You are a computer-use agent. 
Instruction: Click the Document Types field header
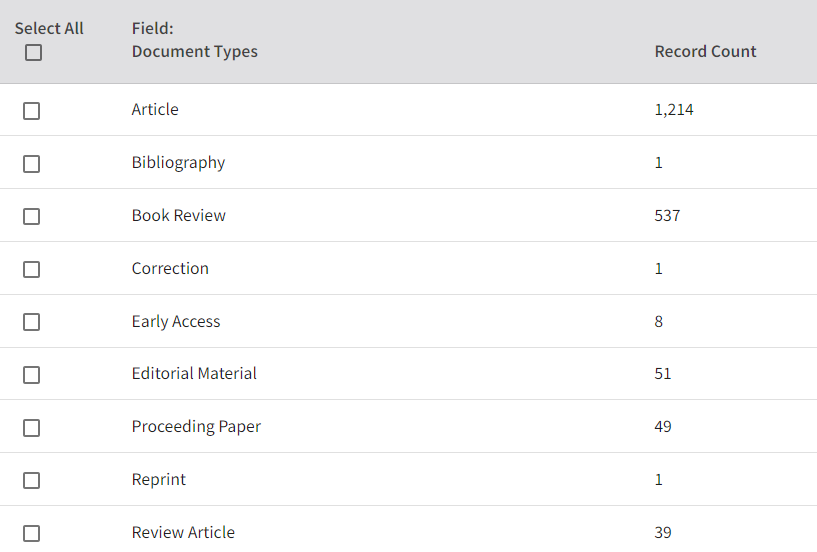coord(194,52)
